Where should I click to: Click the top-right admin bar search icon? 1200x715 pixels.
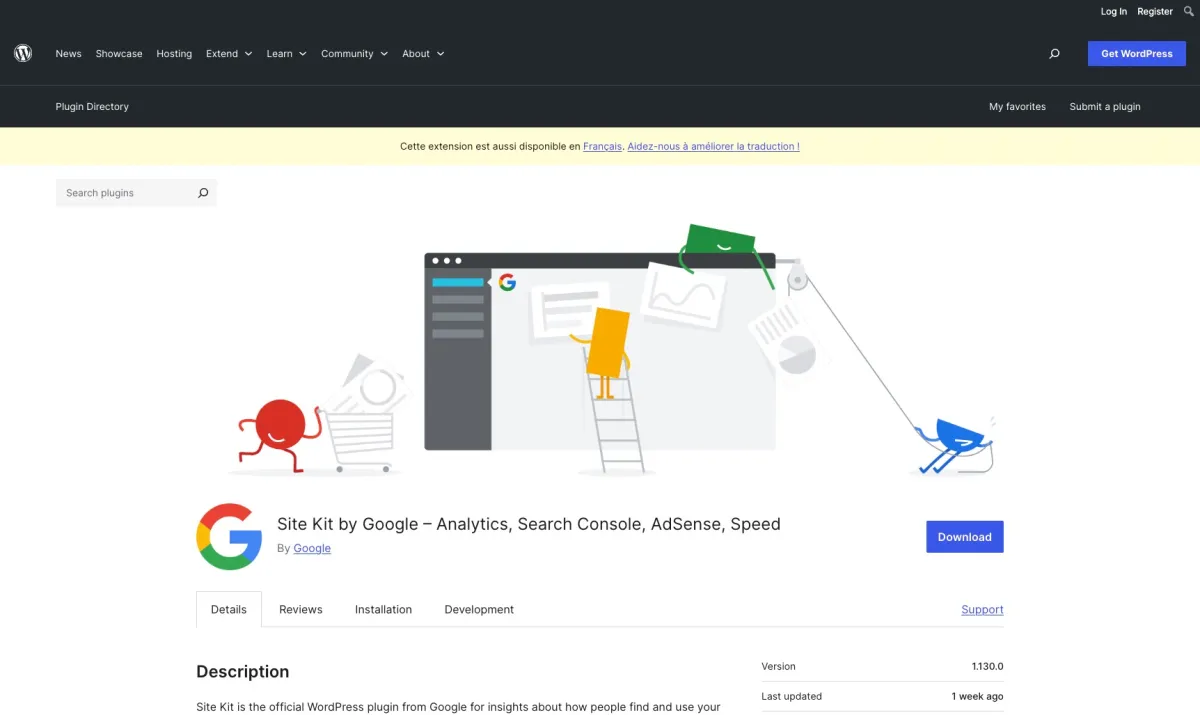tap(1189, 11)
